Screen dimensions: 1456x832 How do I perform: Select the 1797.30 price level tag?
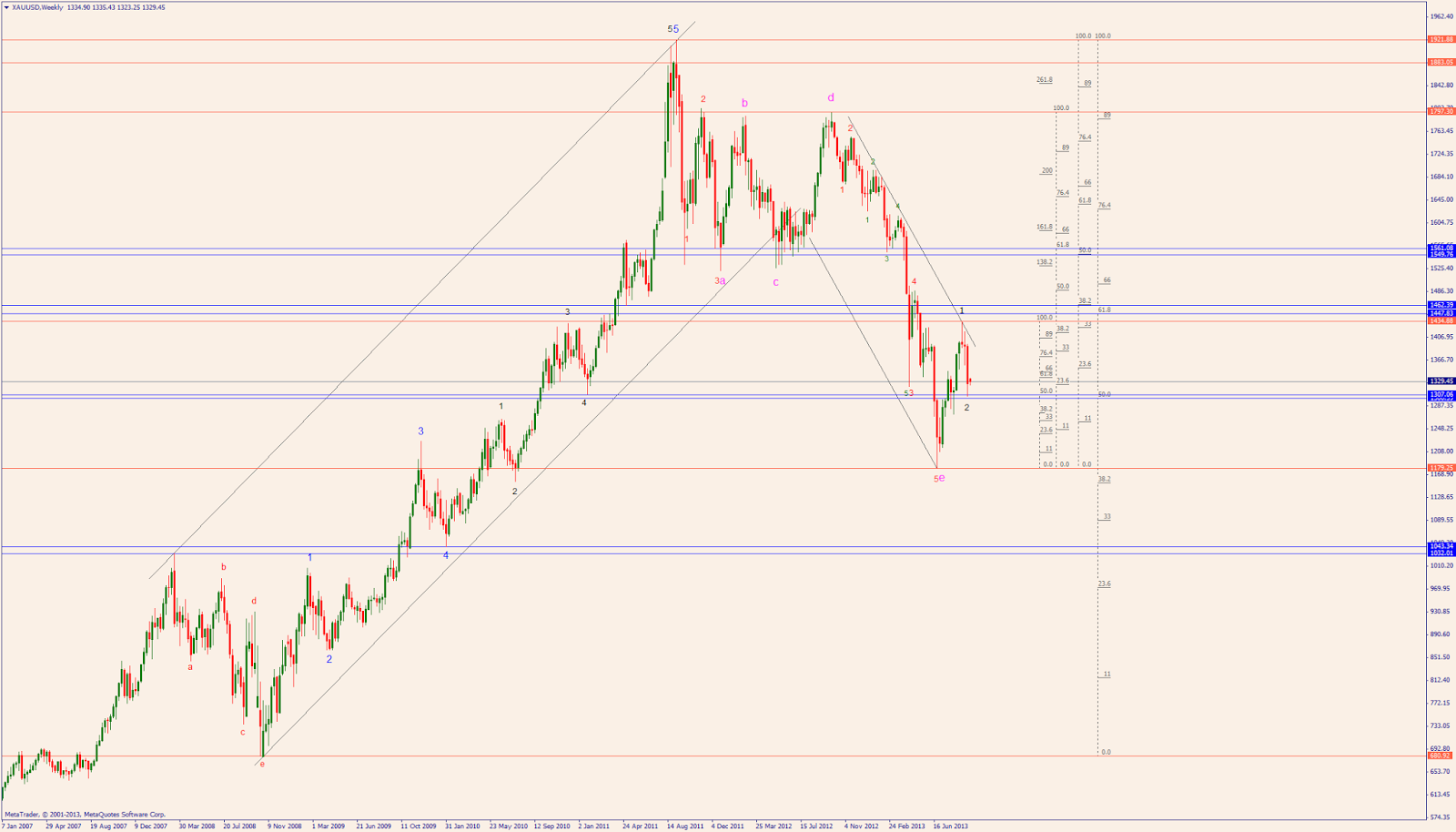click(1441, 111)
